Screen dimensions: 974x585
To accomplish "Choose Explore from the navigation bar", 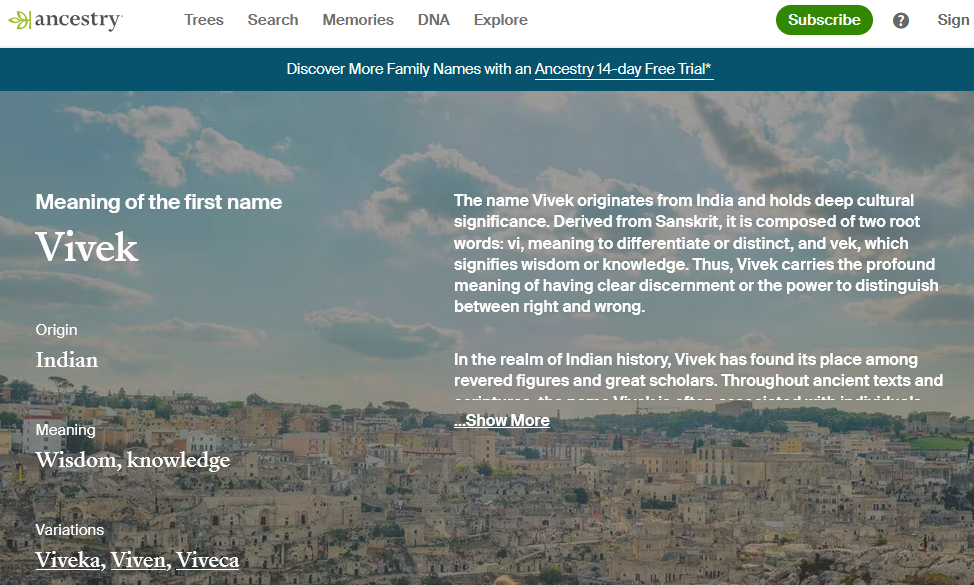I will [x=500, y=20].
